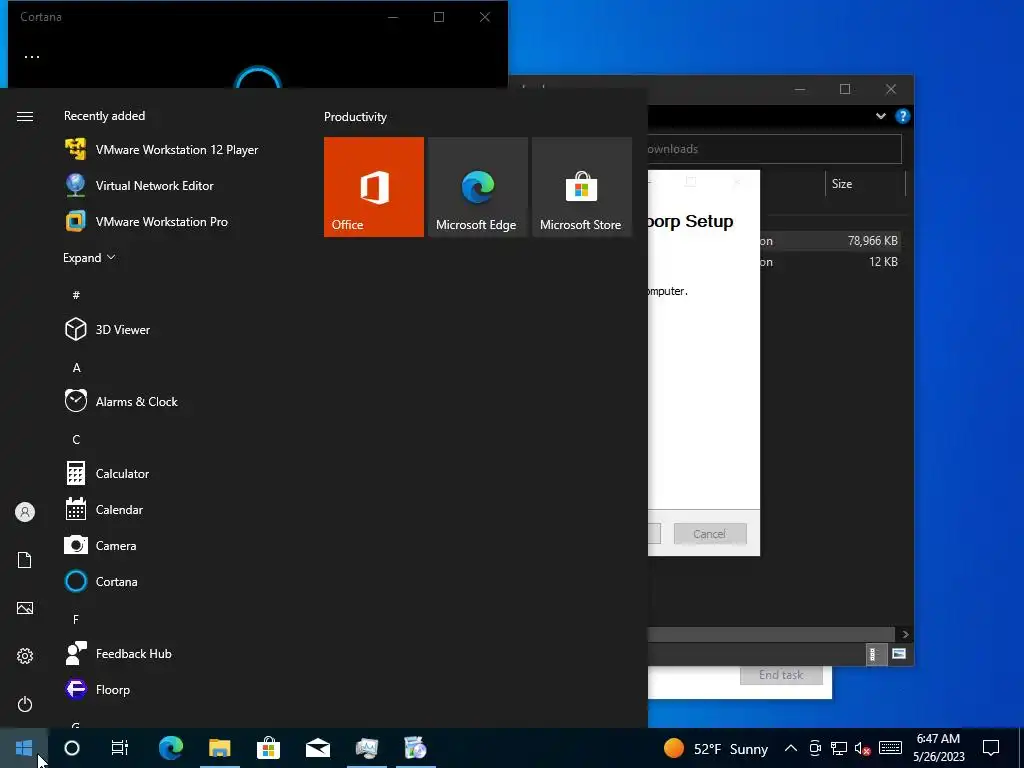
Task: Open the Meet Now tray icon
Action: 814,748
